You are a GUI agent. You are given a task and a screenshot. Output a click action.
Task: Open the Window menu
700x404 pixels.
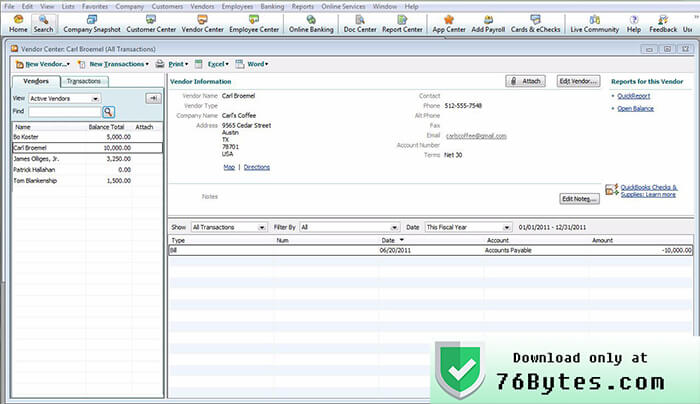click(x=384, y=6)
